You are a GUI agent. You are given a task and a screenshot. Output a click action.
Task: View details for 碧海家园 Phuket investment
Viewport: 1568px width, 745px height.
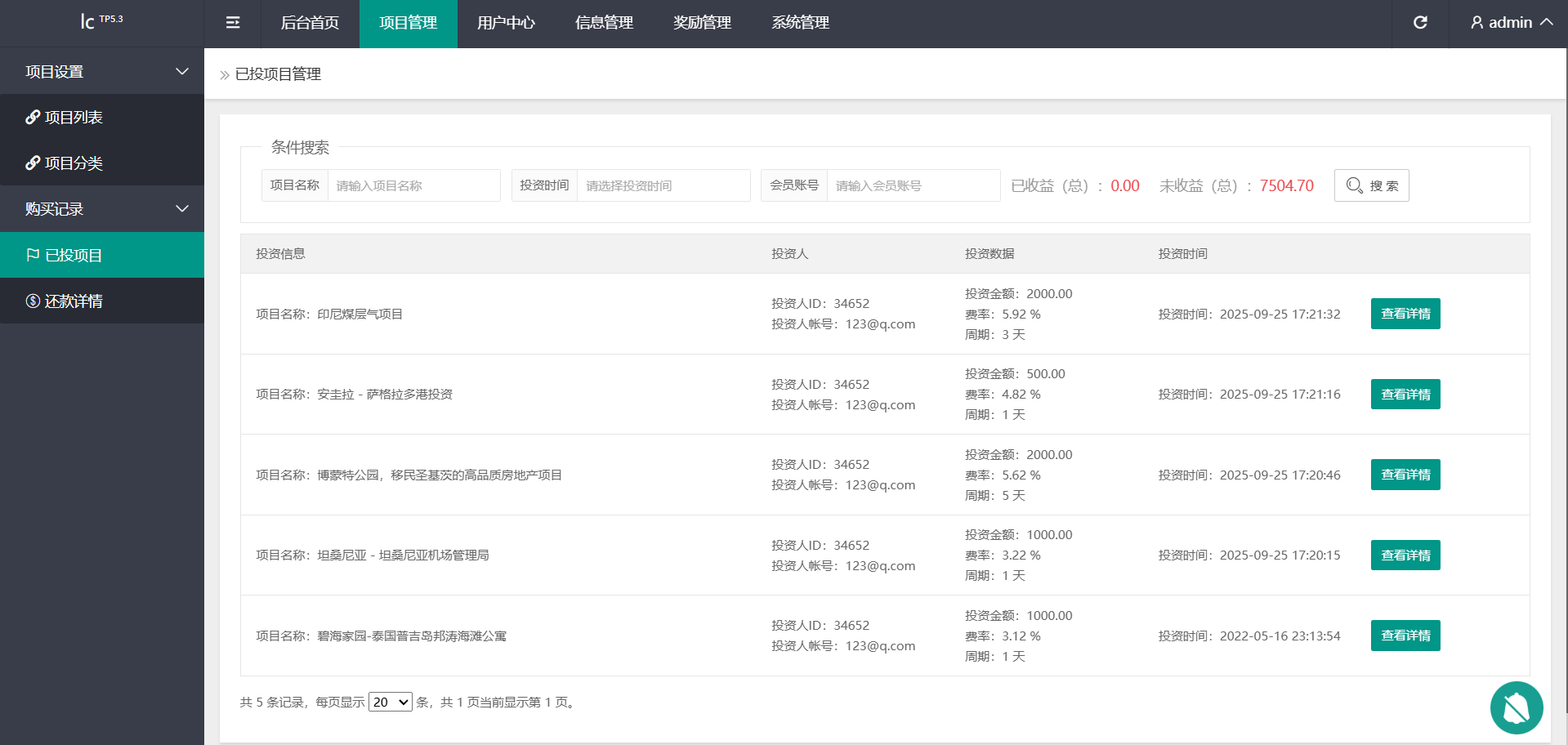click(1405, 636)
